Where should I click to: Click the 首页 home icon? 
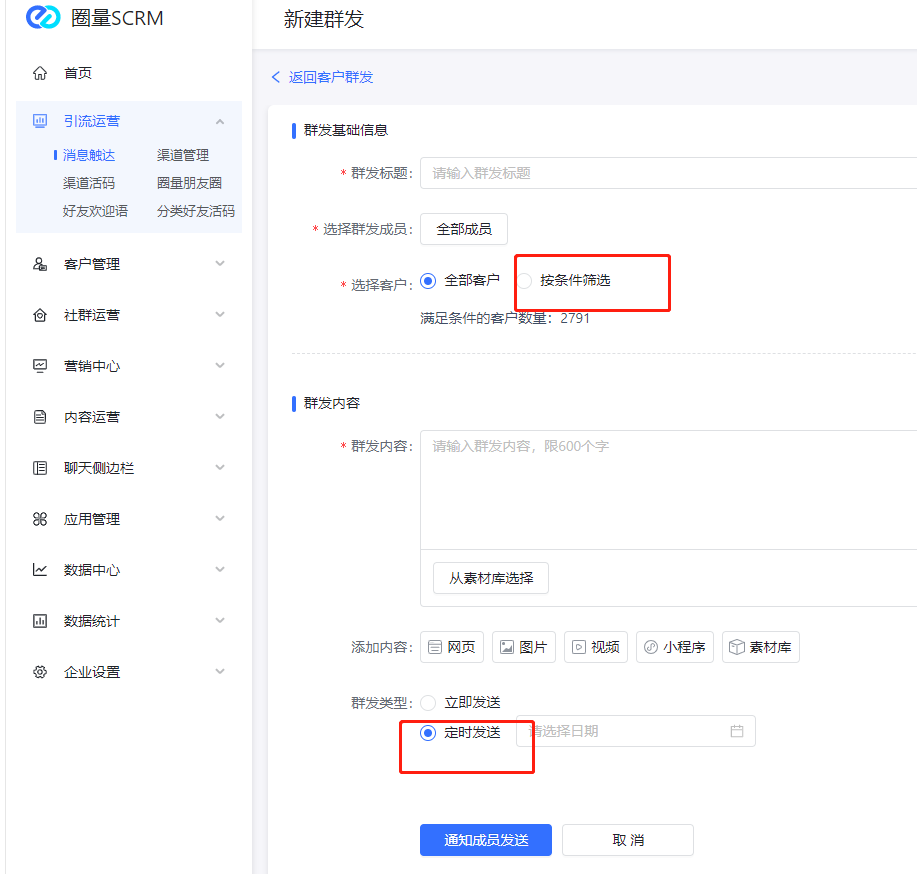[40, 73]
